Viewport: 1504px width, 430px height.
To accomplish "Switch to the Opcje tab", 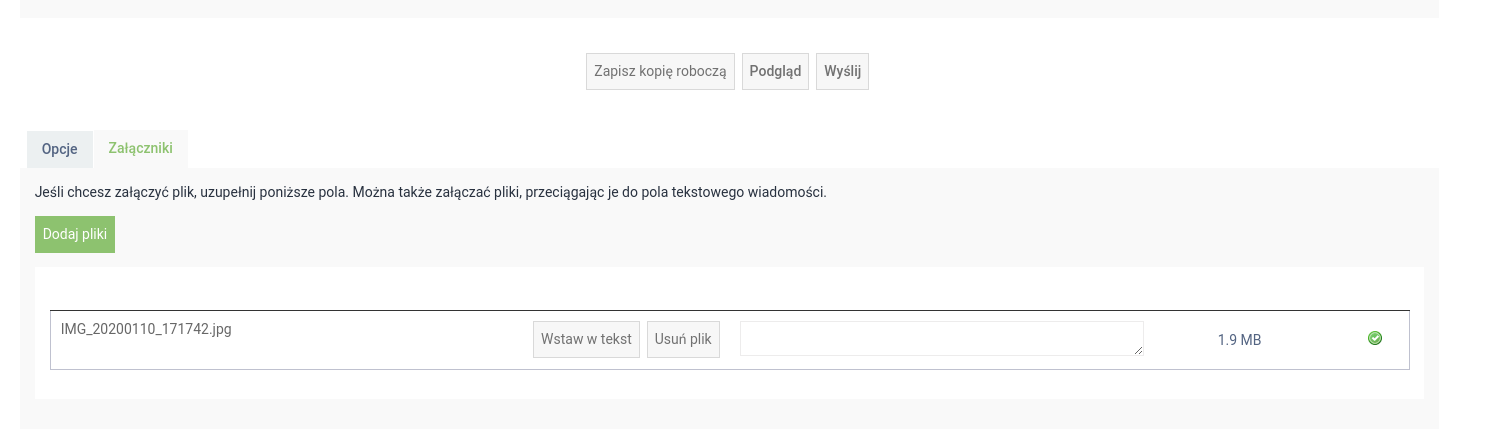I will pyautogui.click(x=59, y=149).
